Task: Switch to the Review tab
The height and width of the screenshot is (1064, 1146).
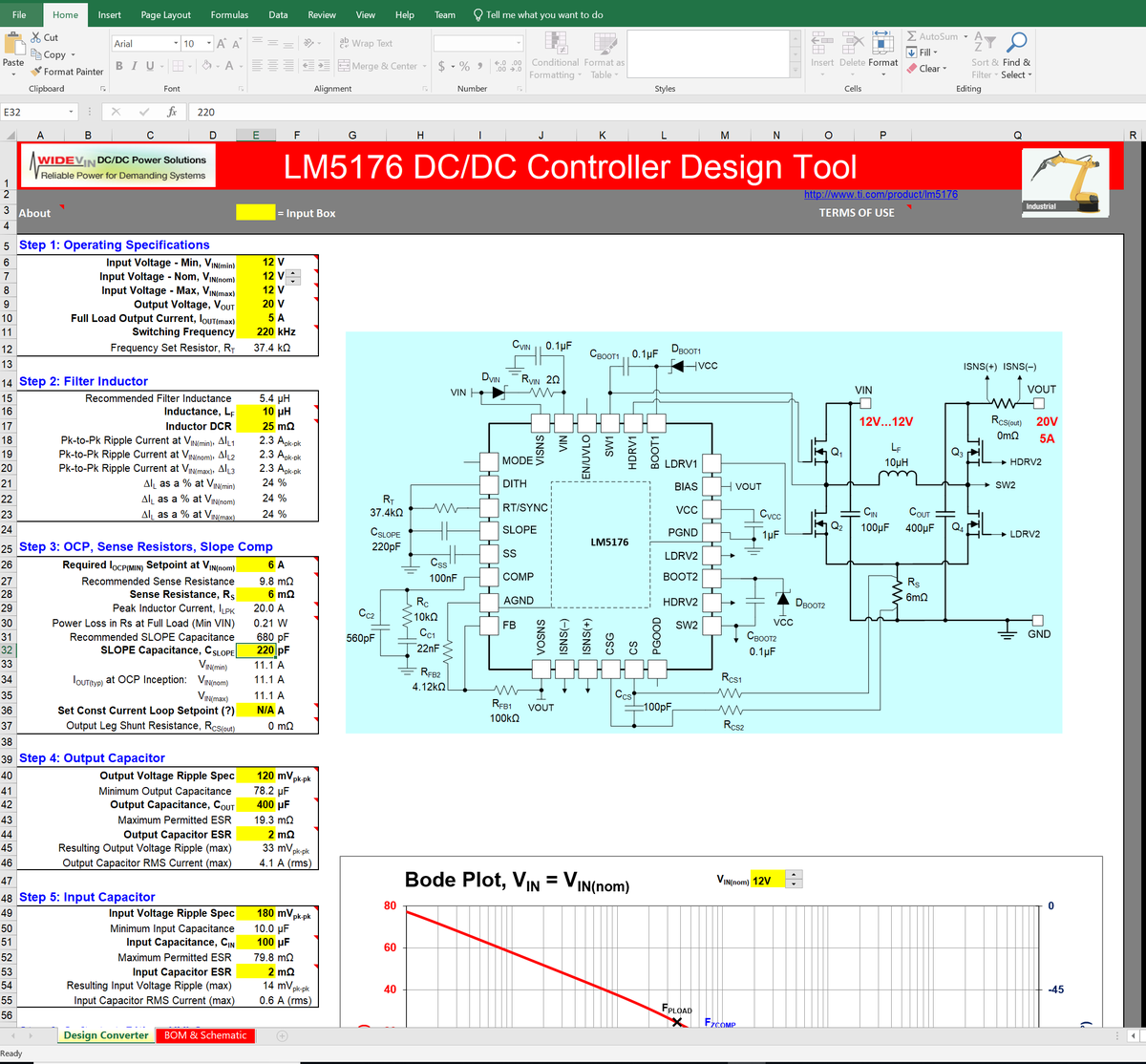Action: click(x=322, y=14)
